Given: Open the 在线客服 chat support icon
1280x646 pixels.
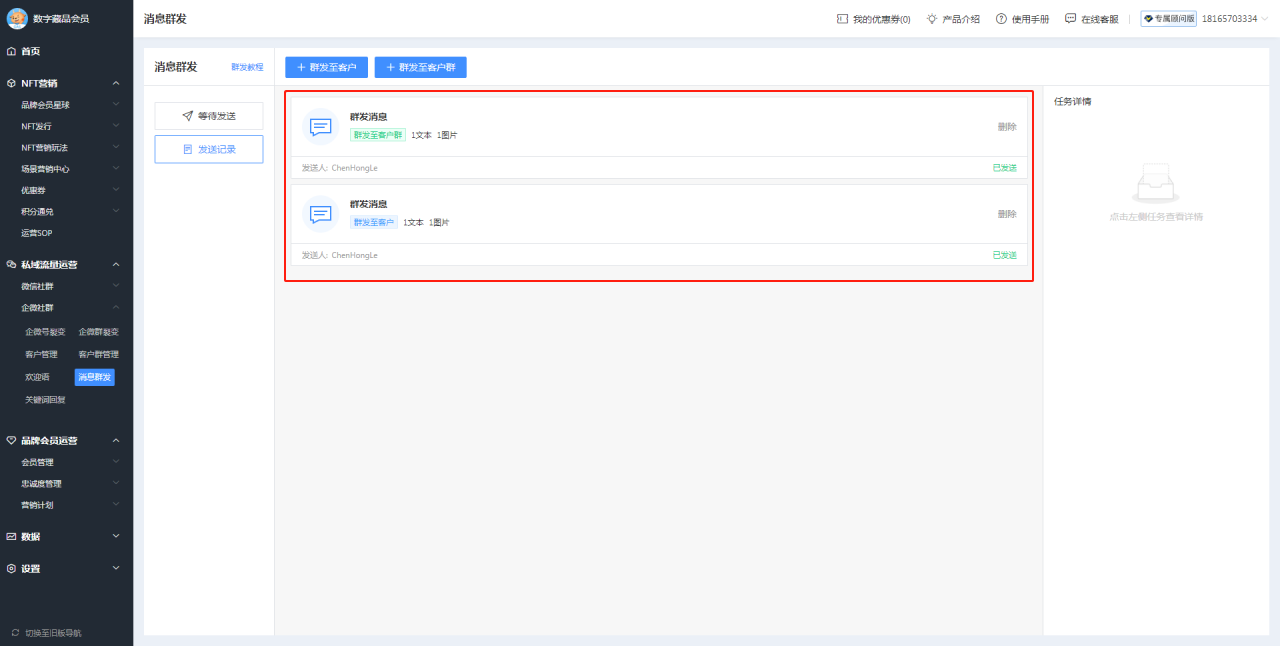Looking at the screenshot, I should [x=1069, y=18].
